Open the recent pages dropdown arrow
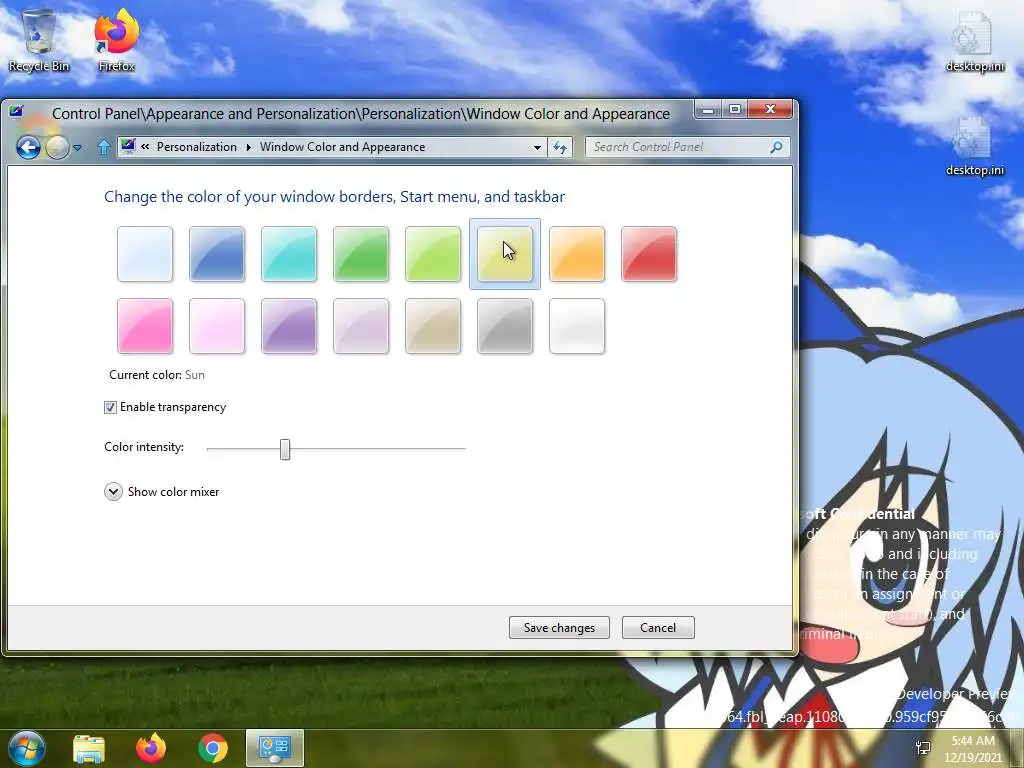The image size is (1024, 768). coord(78,148)
